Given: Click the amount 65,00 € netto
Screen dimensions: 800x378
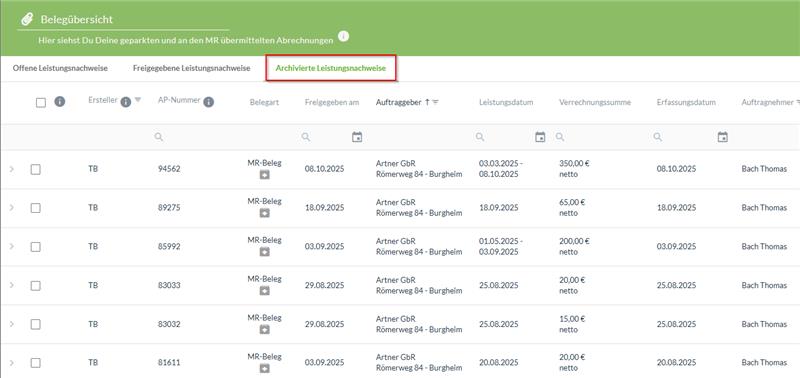Looking at the screenshot, I should point(572,208).
